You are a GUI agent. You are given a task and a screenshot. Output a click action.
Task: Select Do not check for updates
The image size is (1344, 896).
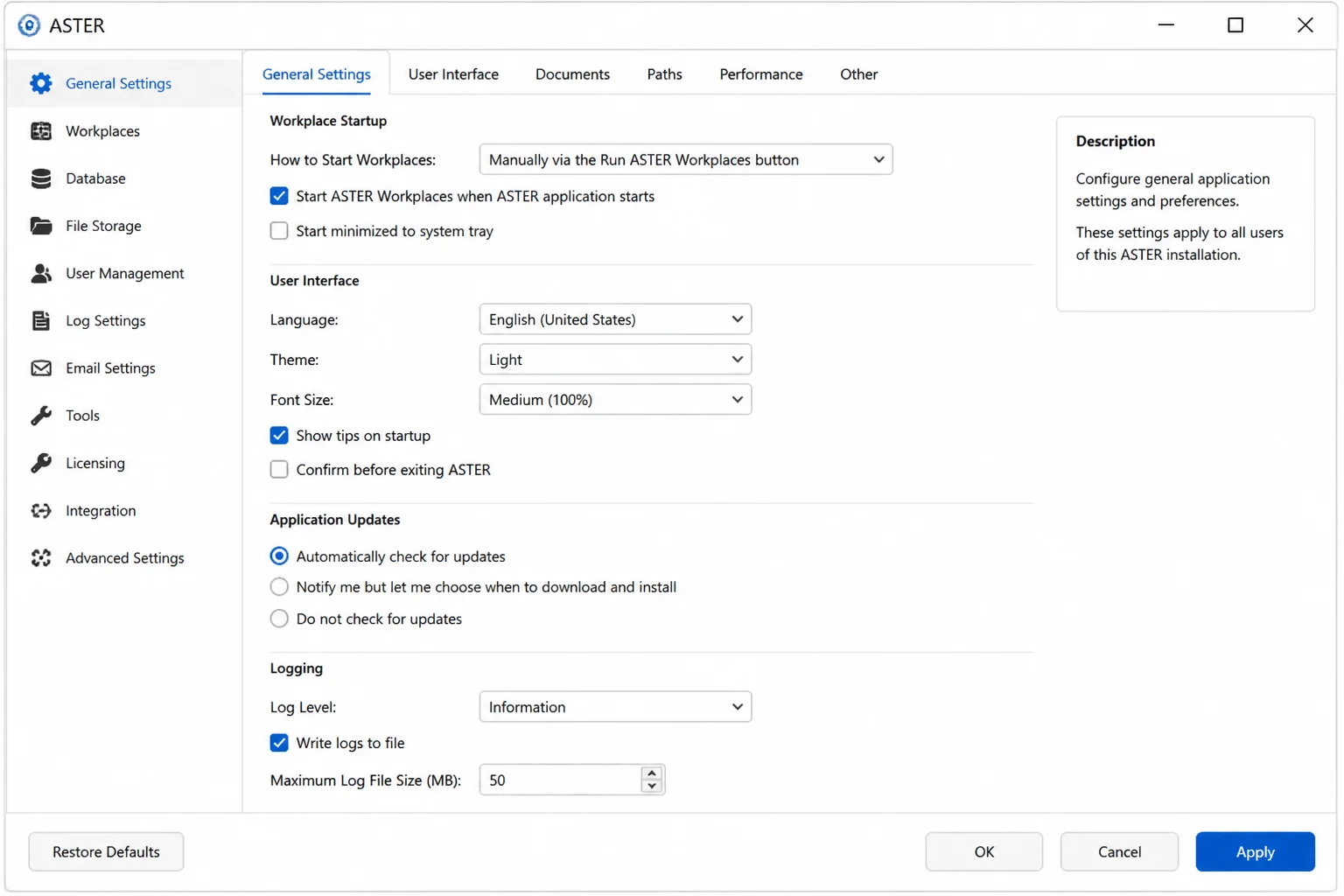click(x=279, y=619)
